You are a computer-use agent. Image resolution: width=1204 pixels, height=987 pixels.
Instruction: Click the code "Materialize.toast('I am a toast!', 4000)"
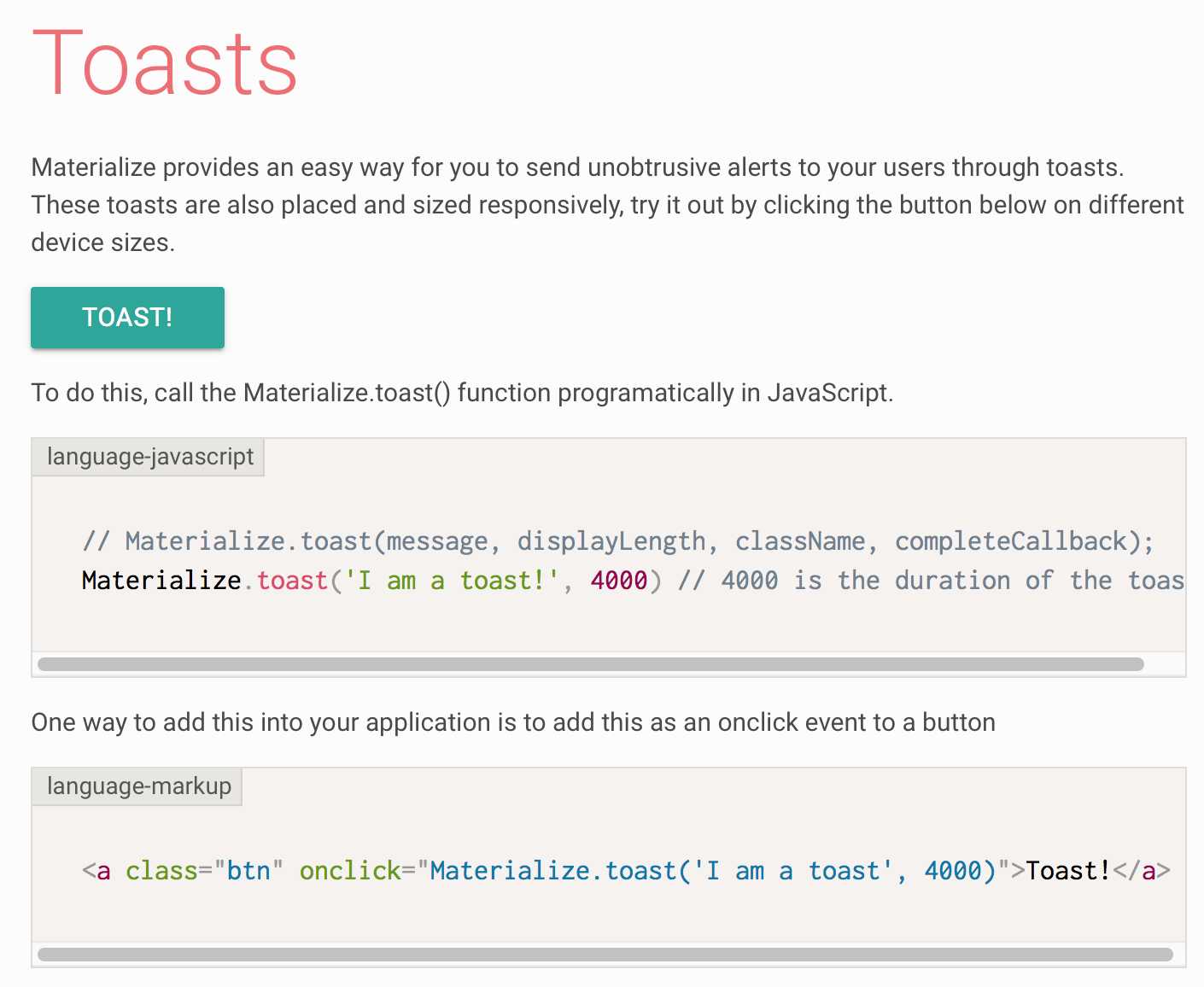371,581
